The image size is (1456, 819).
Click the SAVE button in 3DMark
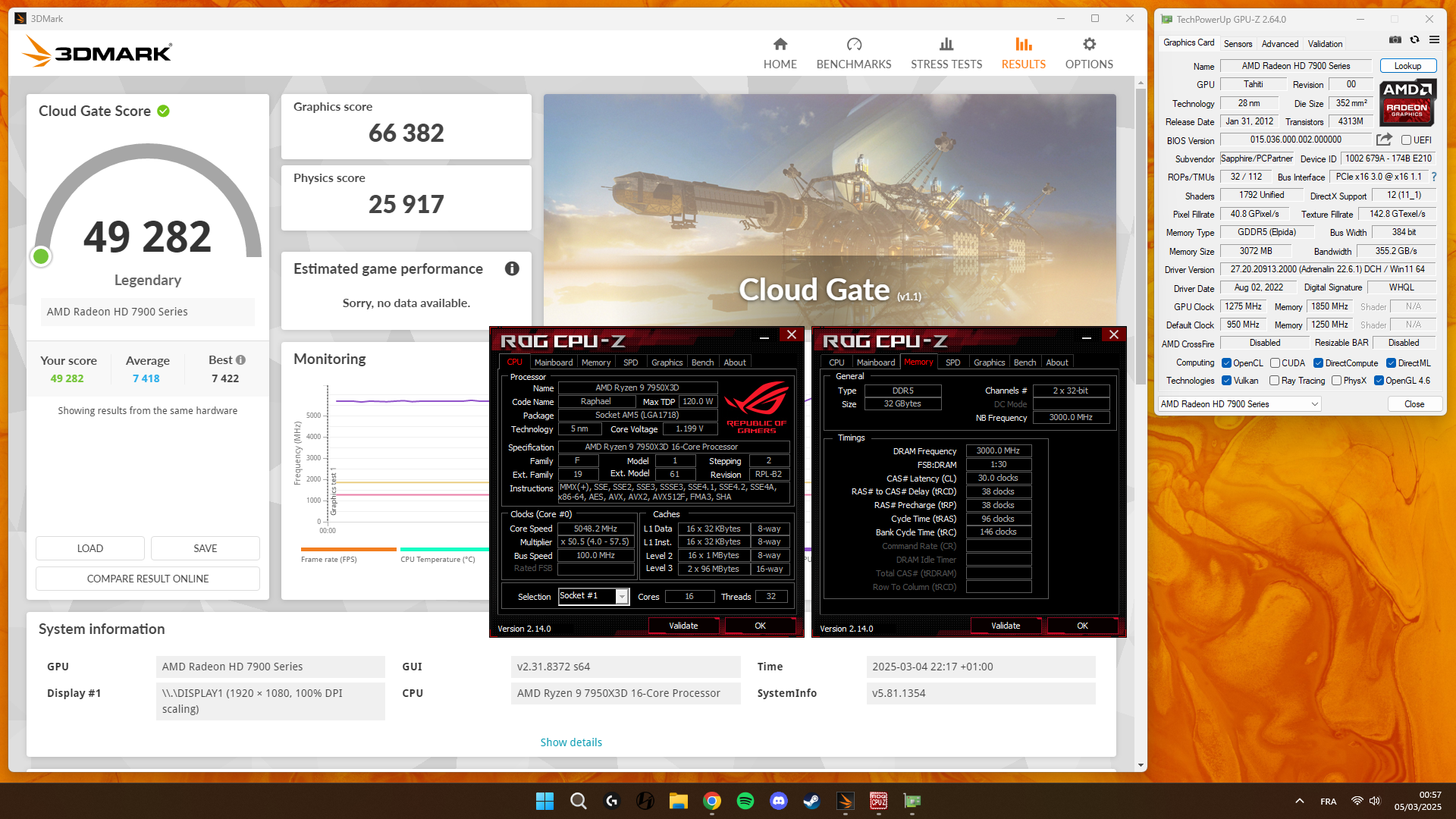tap(206, 548)
